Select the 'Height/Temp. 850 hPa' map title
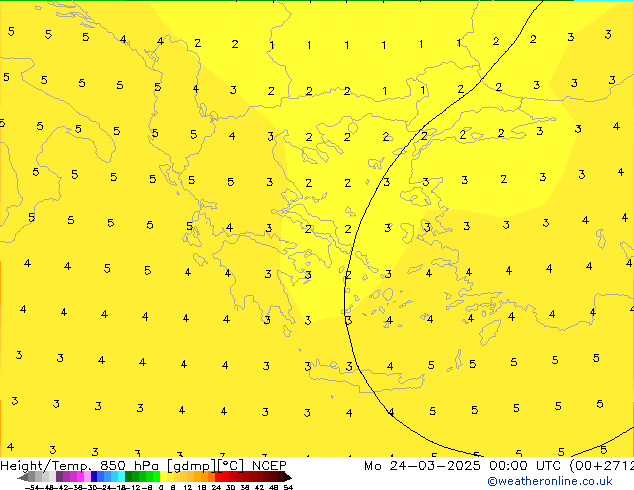This screenshot has width=634, height=490. point(79,466)
